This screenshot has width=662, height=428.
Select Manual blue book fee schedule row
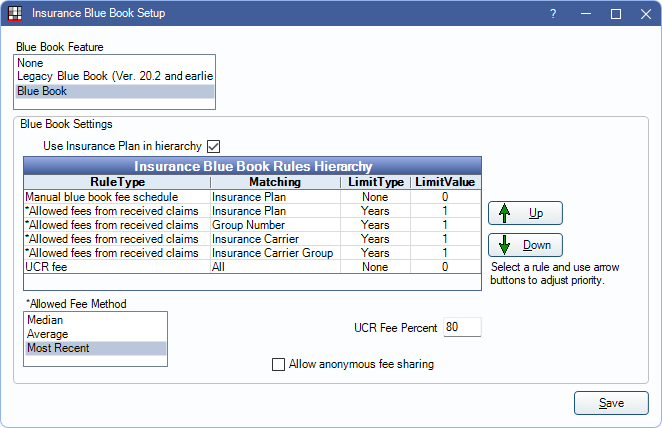pos(252,197)
